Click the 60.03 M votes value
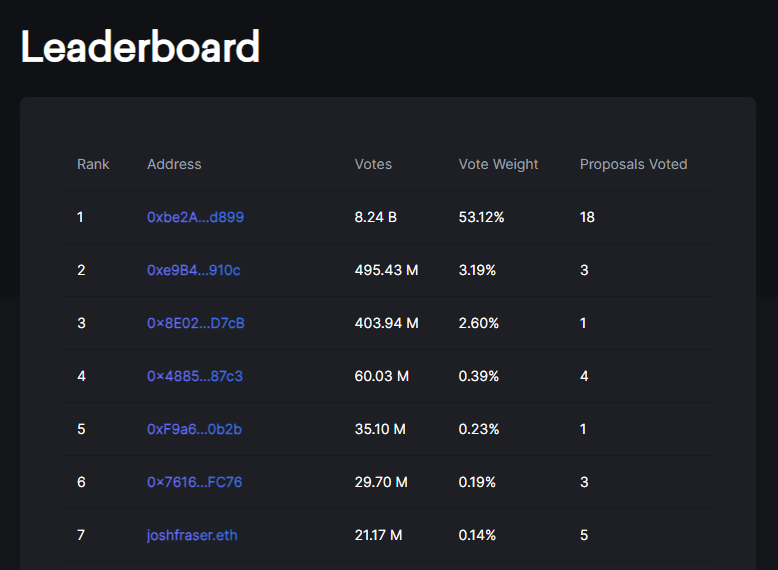Screen dimensions: 778x570 [x=382, y=376]
